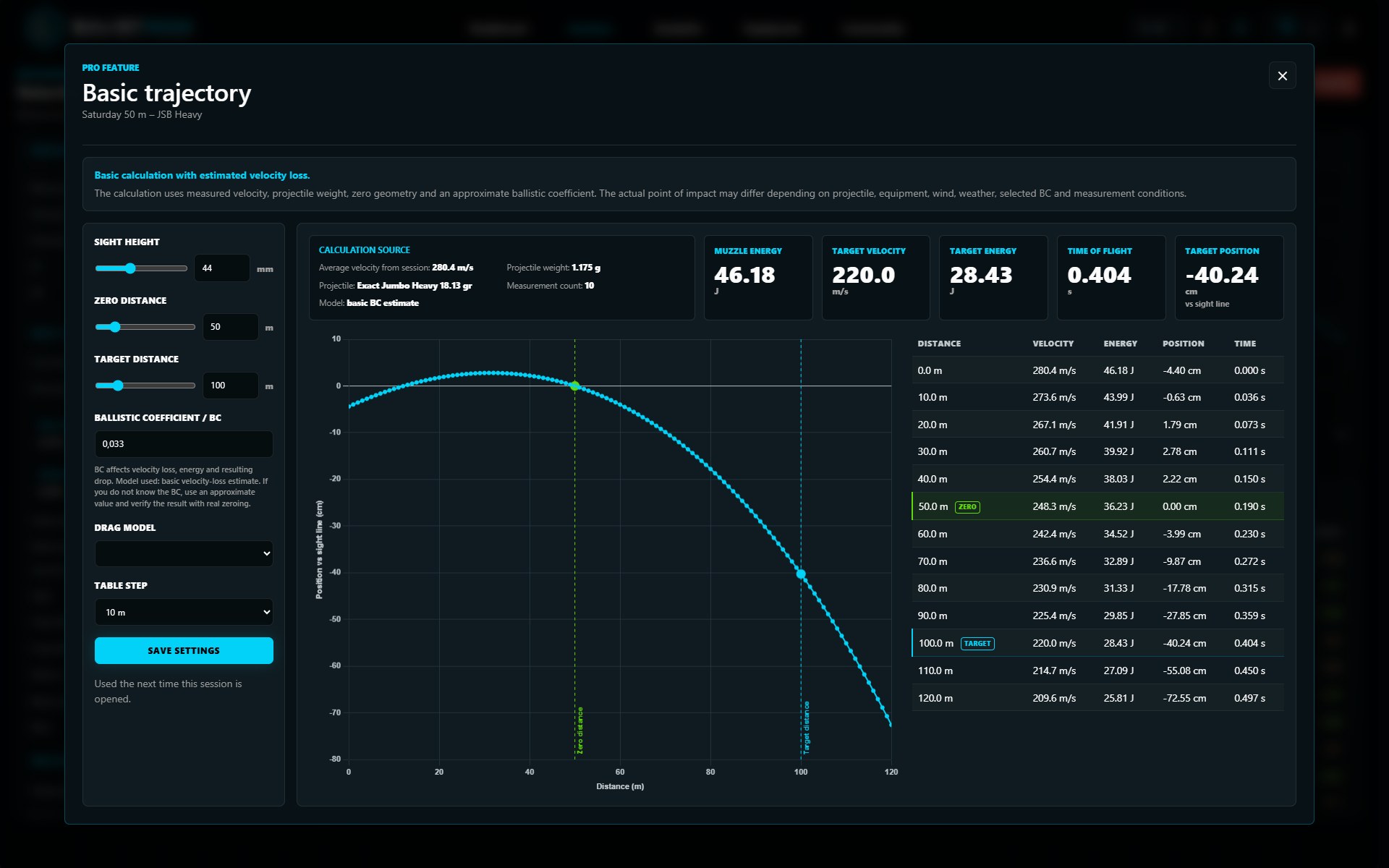The height and width of the screenshot is (868, 1389).
Task: Select the 10.0 m table row
Action: click(x=1097, y=397)
